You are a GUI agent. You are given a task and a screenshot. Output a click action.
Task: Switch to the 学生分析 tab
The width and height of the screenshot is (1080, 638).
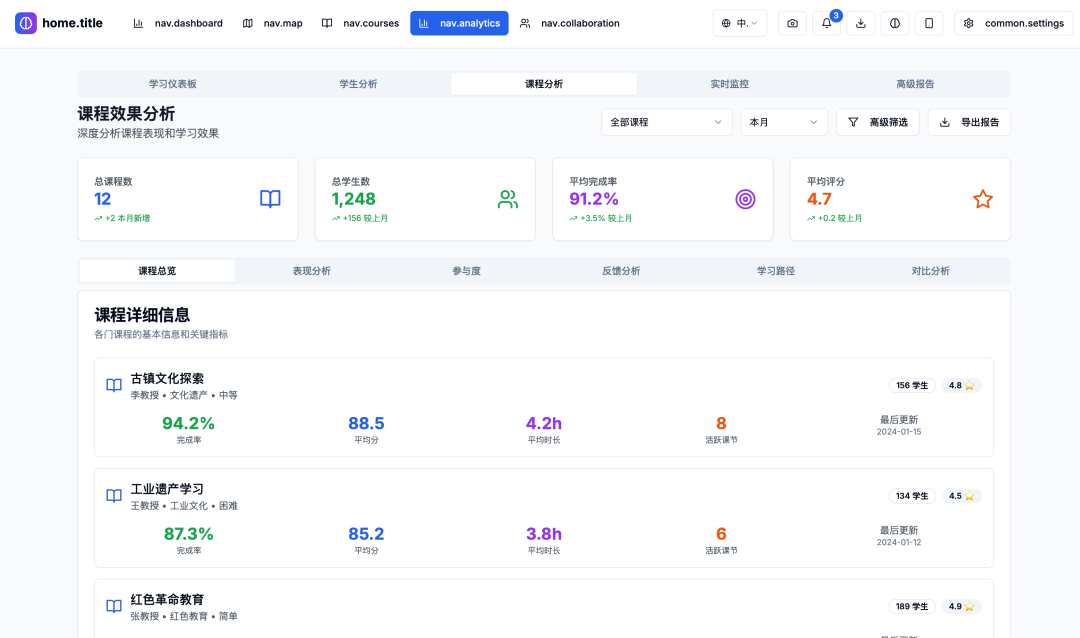[358, 84]
